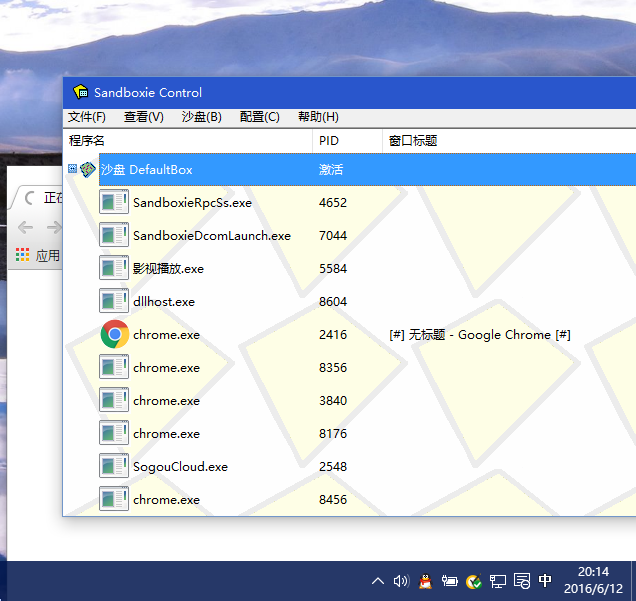The height and width of the screenshot is (601, 636).
Task: Open the 查看(V) menu
Action: click(x=144, y=117)
